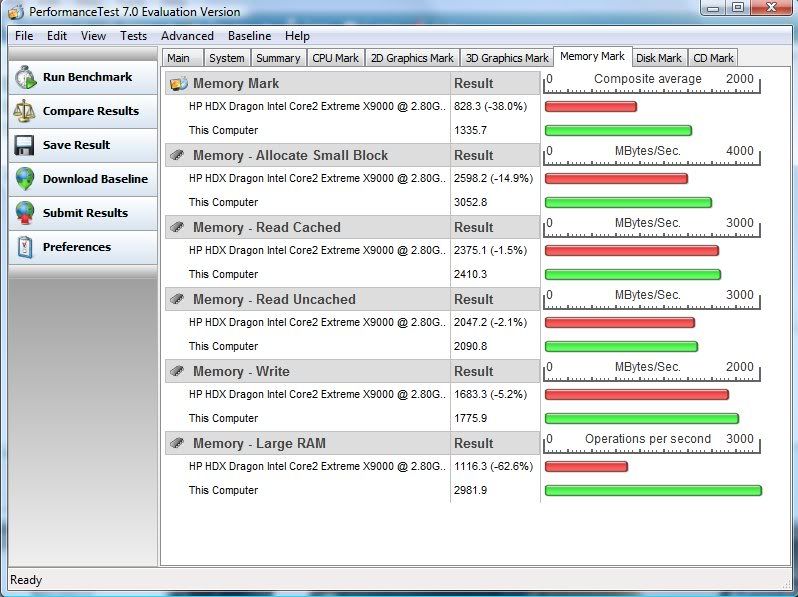
Task: Click the Read Uncached memory chip icon
Action: [x=177, y=299]
